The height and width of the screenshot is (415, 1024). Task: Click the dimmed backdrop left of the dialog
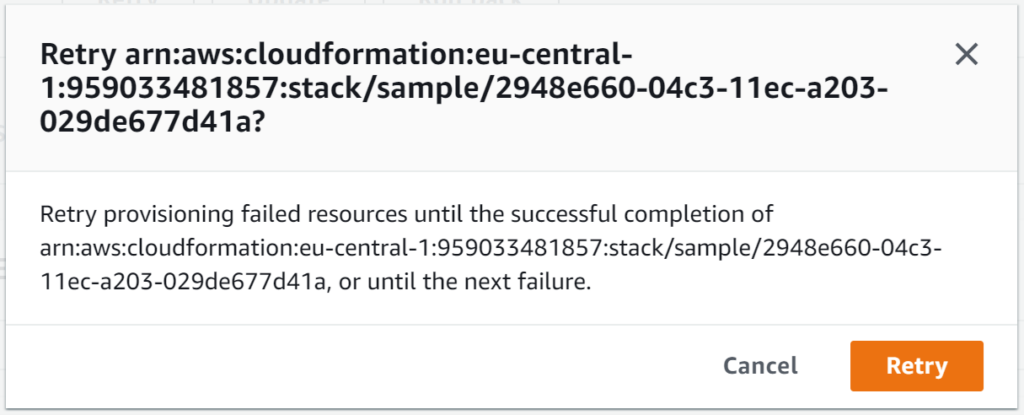3,209
